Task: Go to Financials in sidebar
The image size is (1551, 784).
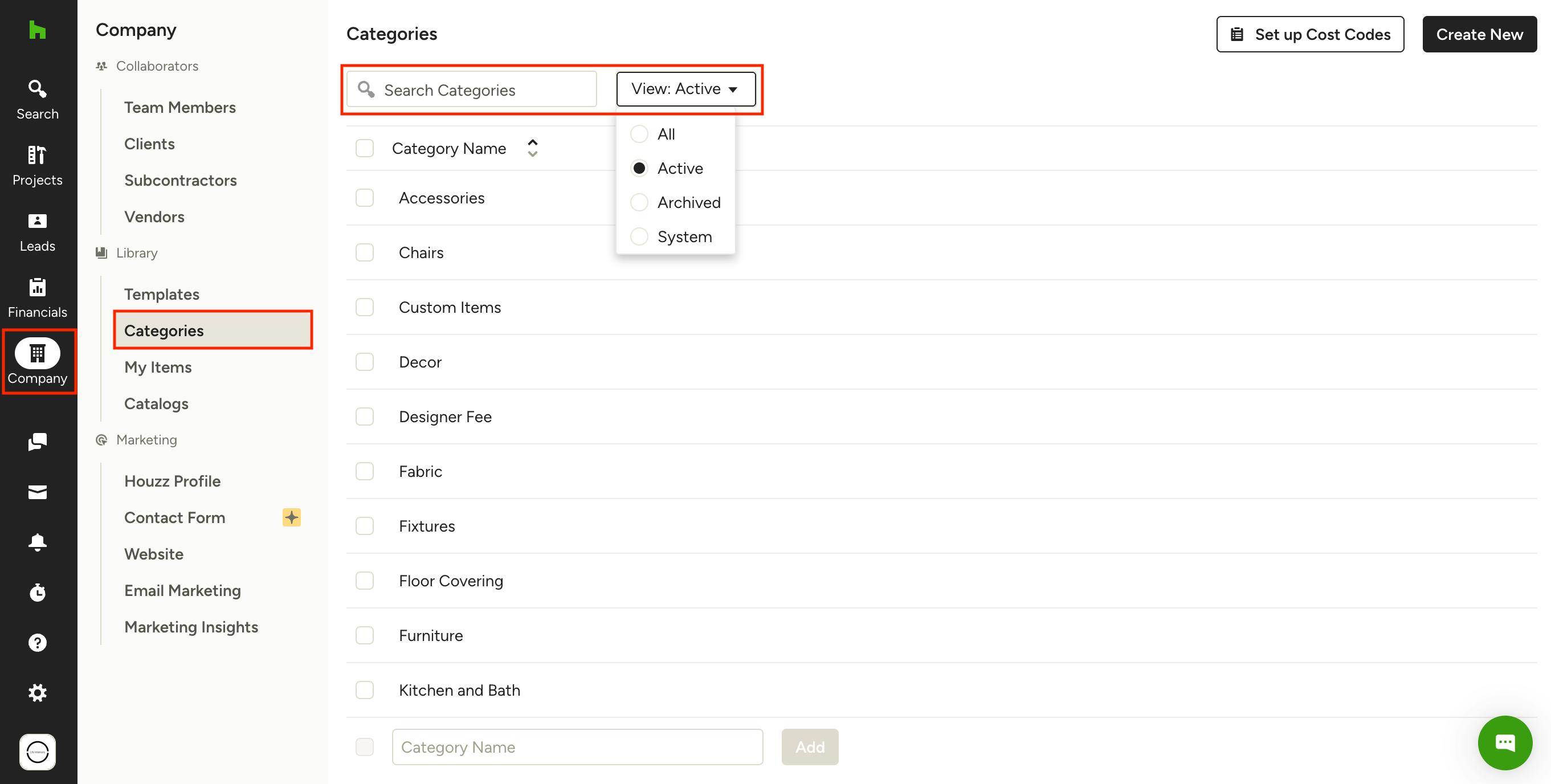Action: pyautogui.click(x=38, y=298)
